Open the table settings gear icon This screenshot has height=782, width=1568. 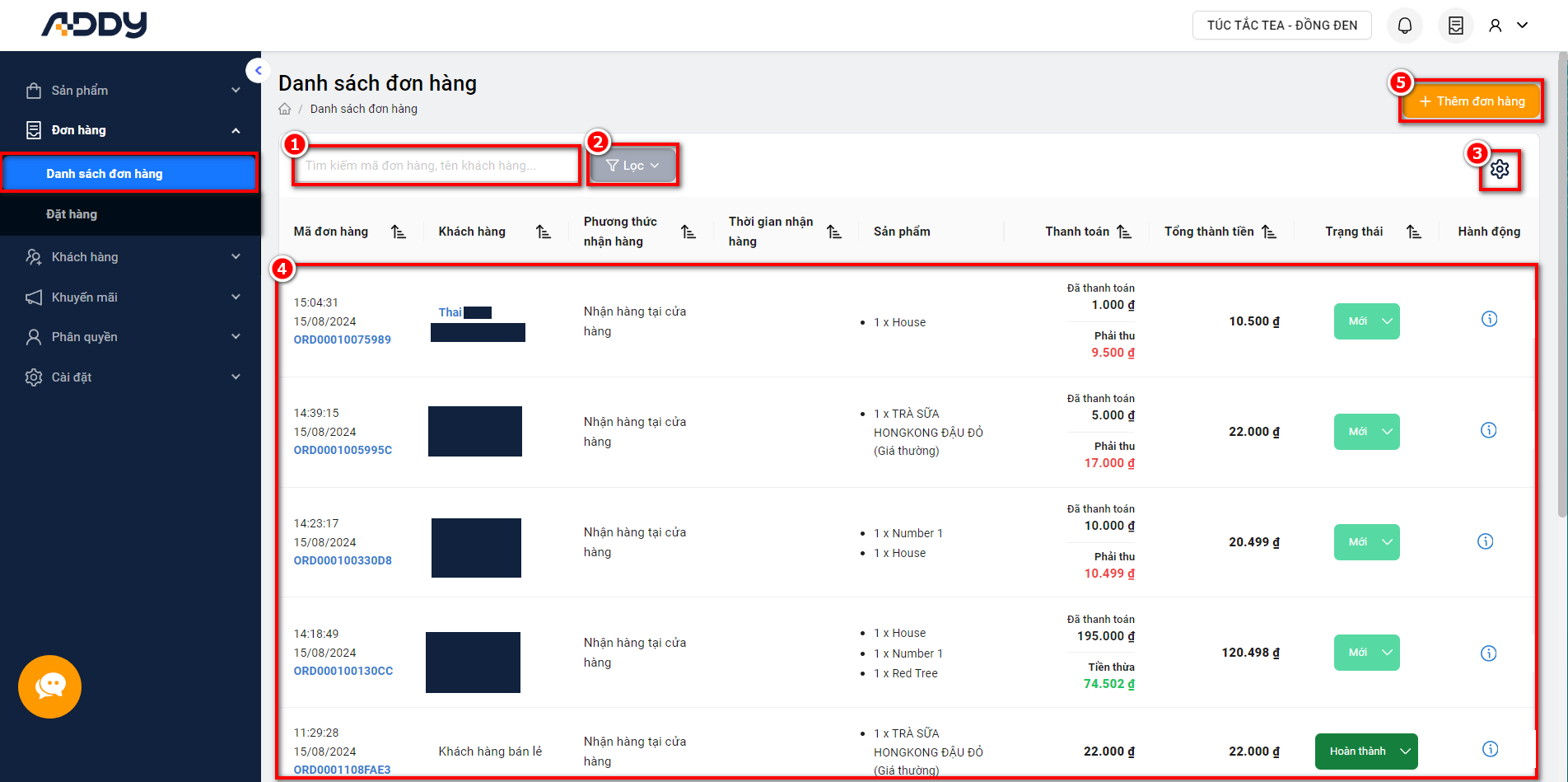pos(1499,169)
